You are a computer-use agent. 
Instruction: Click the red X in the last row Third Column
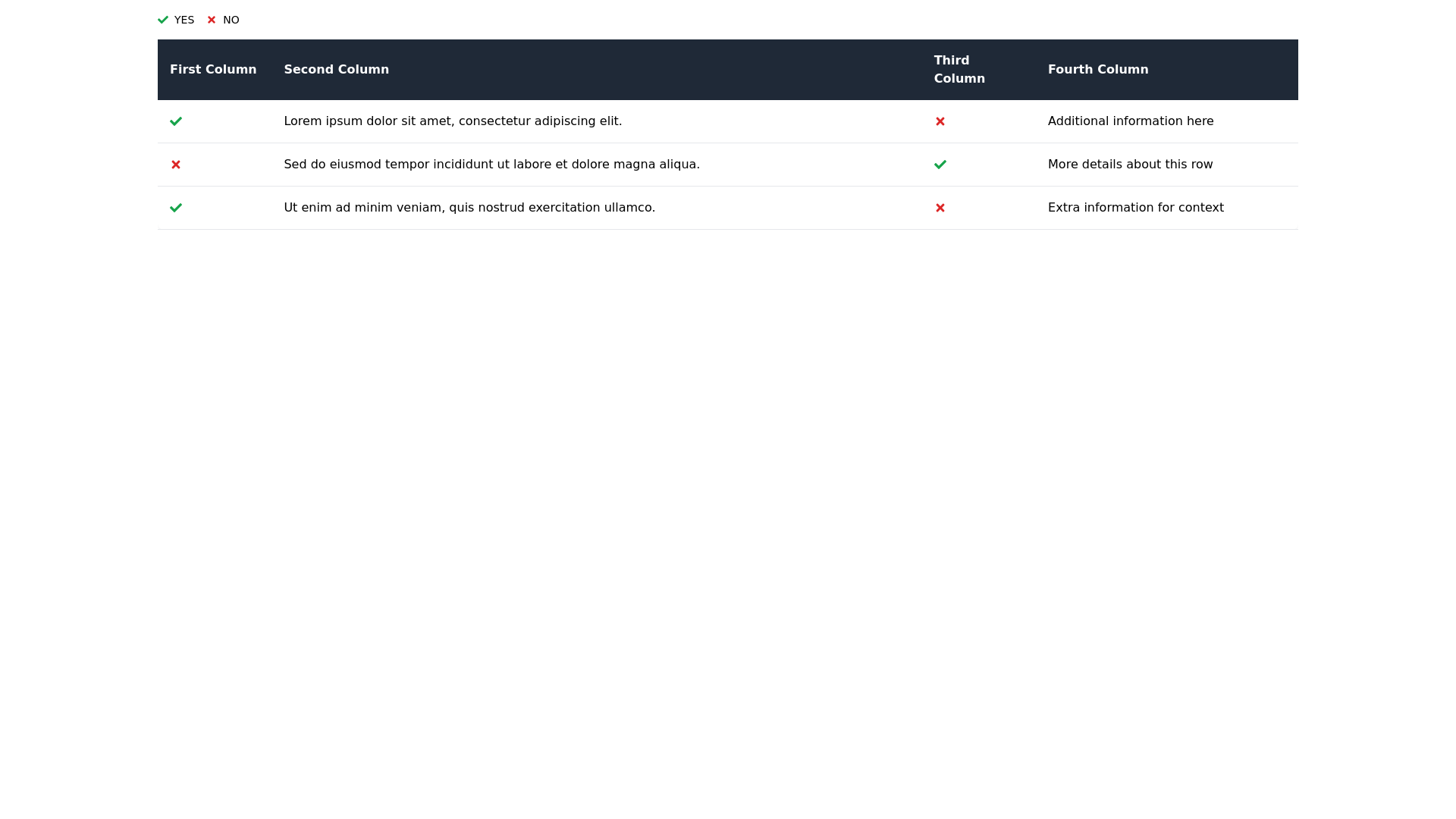pyautogui.click(x=940, y=208)
